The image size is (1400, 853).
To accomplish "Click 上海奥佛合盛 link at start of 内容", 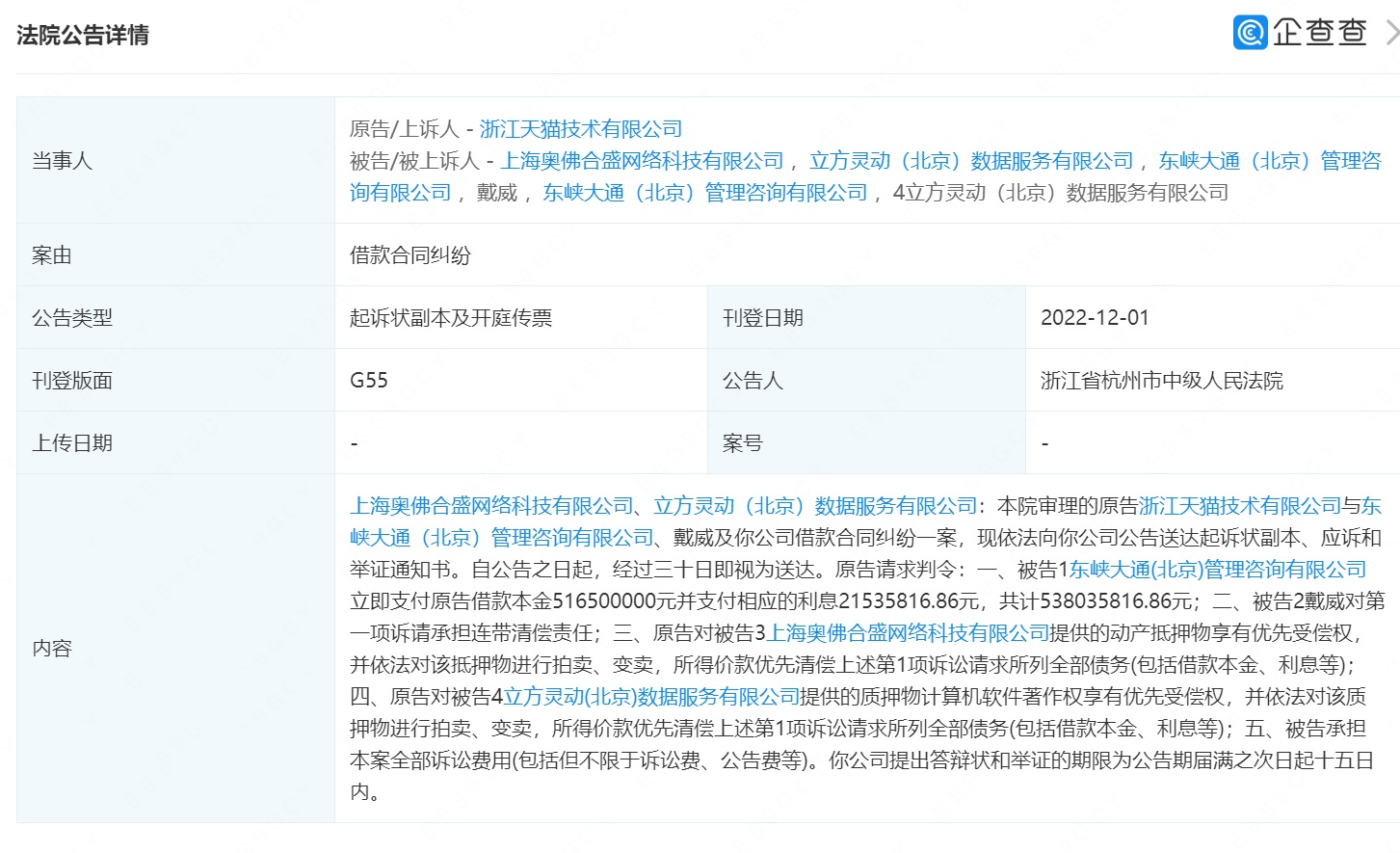I will point(491,506).
